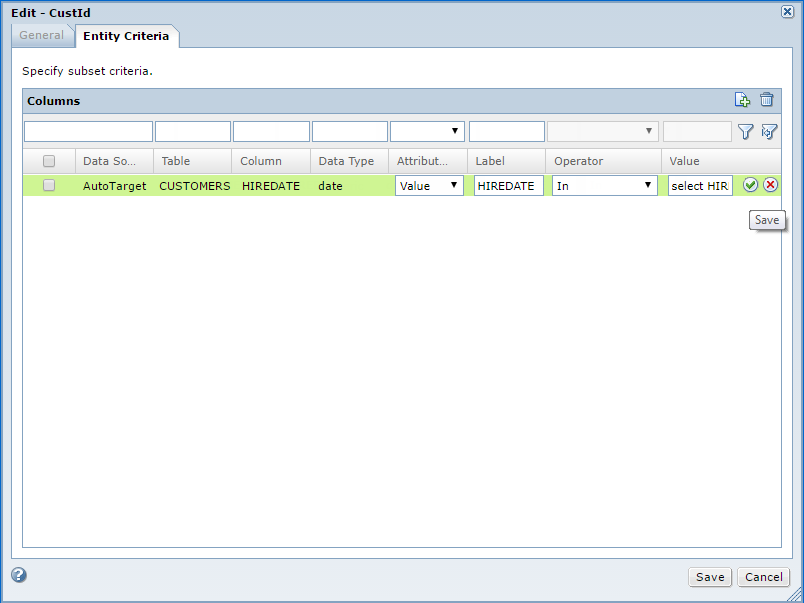The width and height of the screenshot is (804, 603).
Task: Click the bottom Save button
Action: (x=710, y=577)
